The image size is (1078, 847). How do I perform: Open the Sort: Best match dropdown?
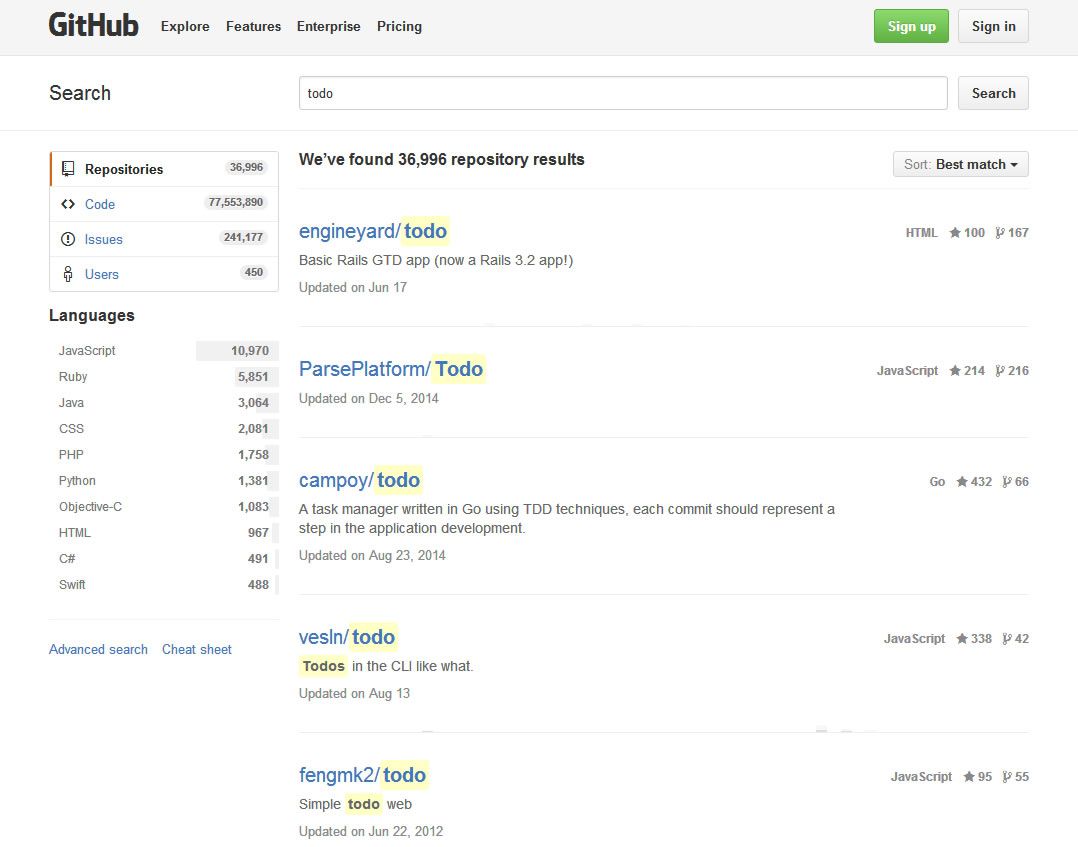coord(960,164)
